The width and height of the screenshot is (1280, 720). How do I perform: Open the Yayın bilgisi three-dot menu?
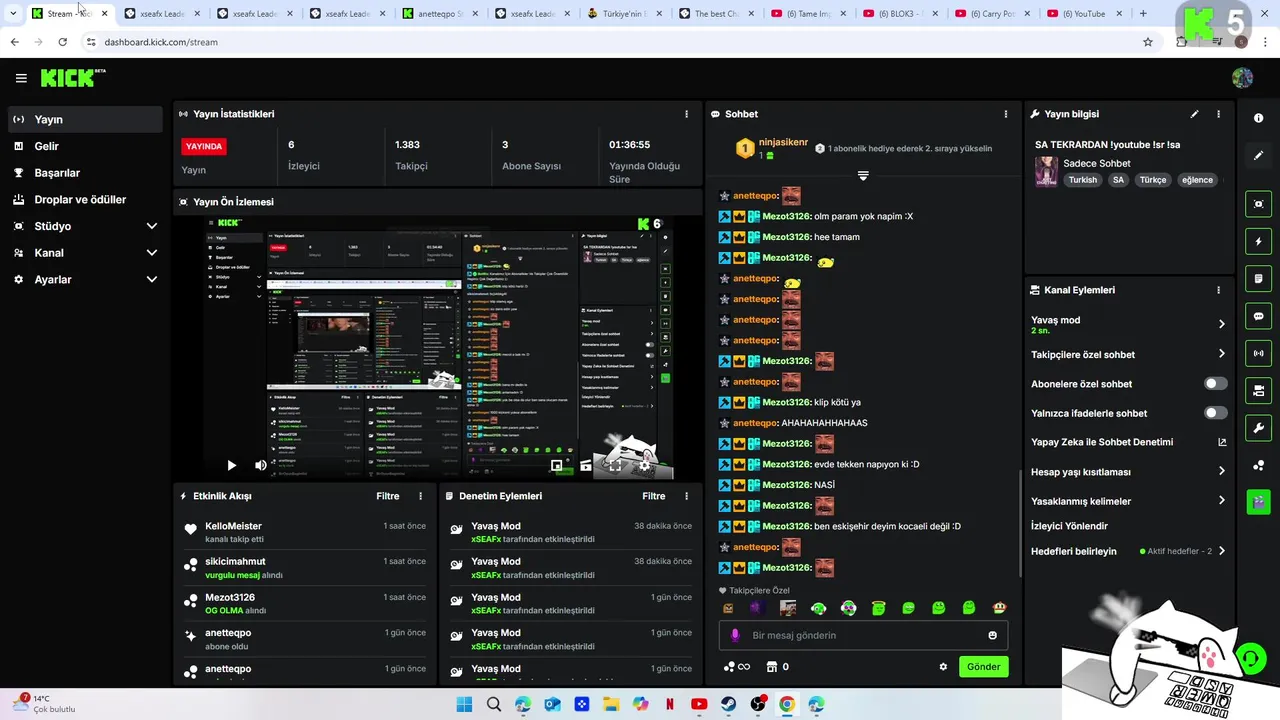(x=1218, y=114)
